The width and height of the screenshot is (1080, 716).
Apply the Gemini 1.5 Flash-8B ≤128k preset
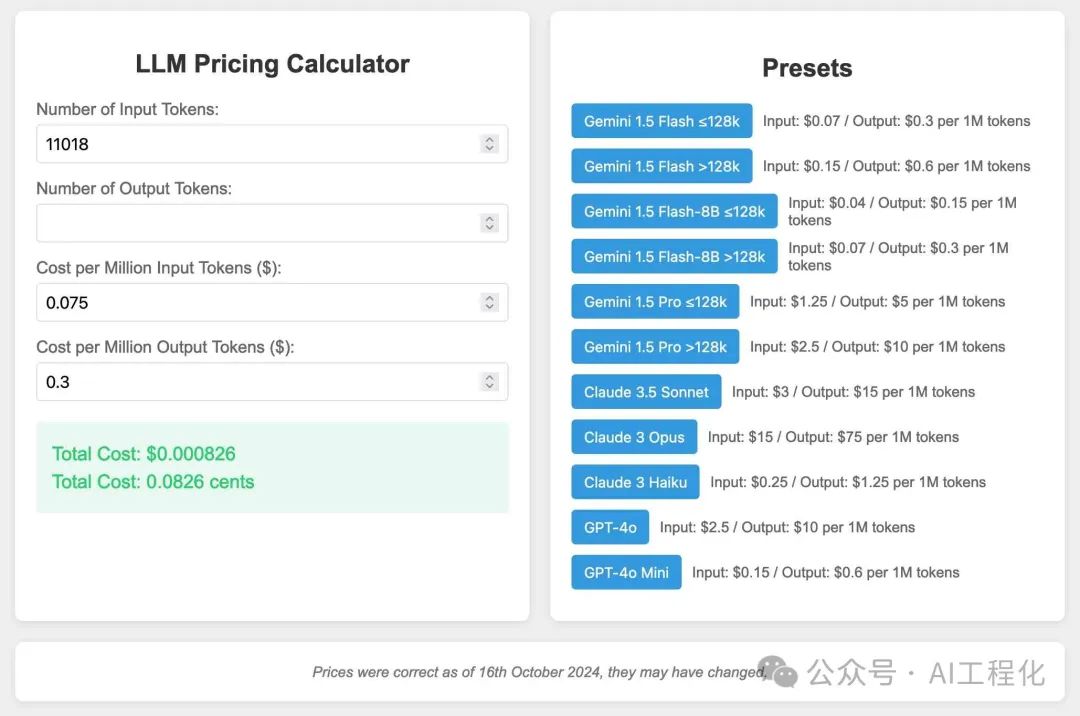(x=674, y=211)
